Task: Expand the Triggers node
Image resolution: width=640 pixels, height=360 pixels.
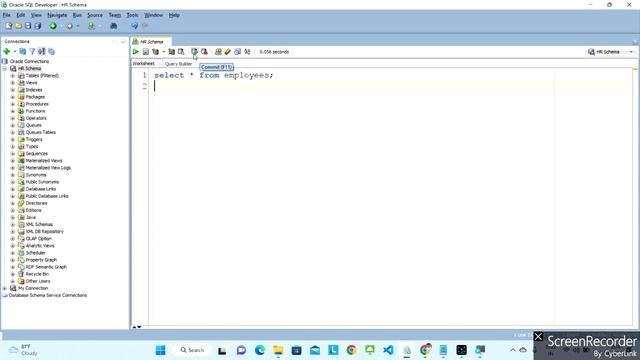Action: click(13, 139)
